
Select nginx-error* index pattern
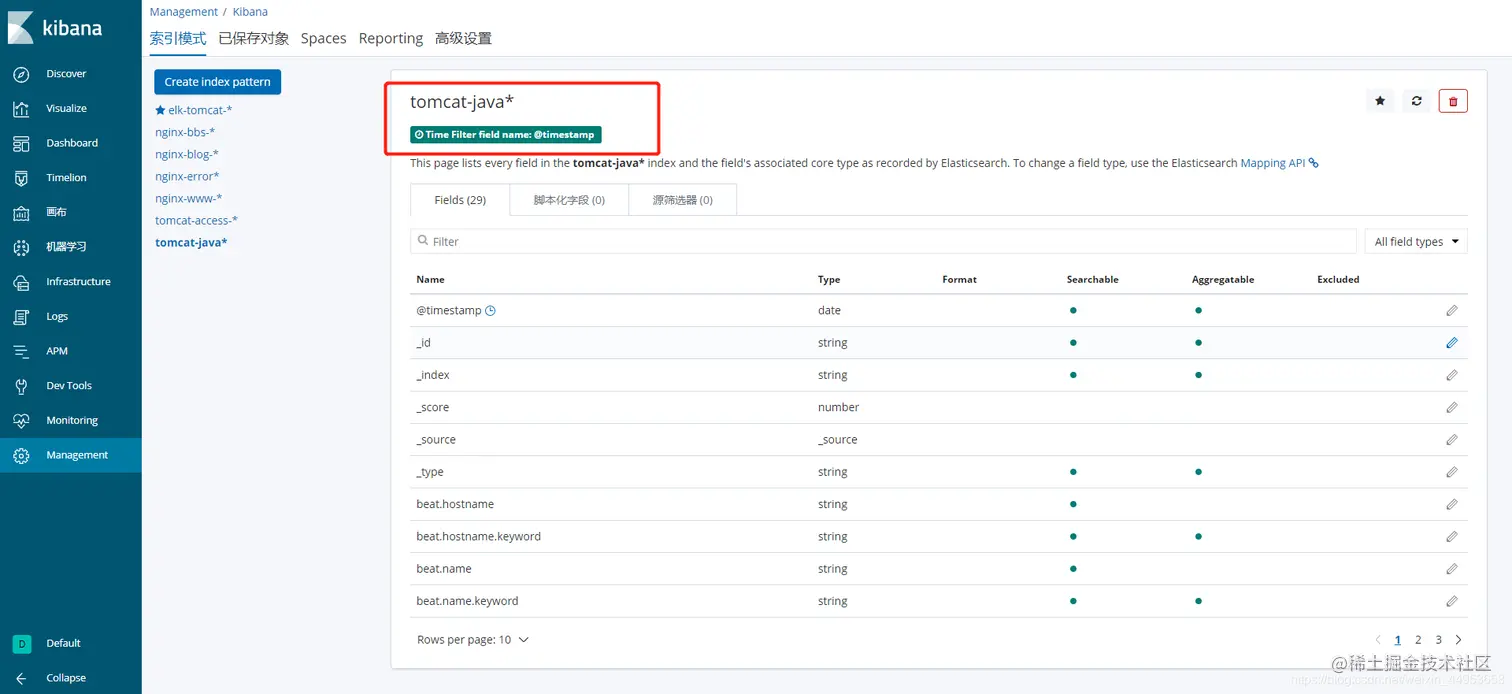tap(187, 176)
